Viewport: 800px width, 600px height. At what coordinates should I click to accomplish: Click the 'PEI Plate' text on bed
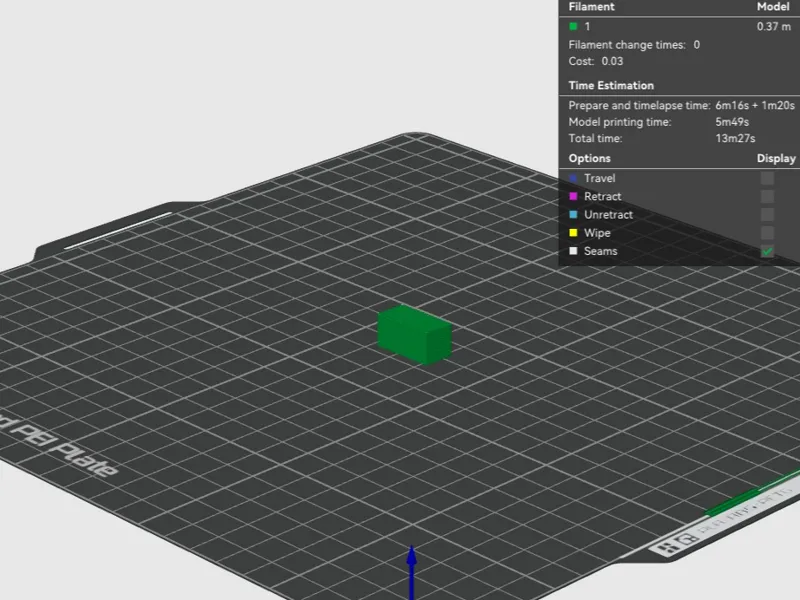(64, 447)
